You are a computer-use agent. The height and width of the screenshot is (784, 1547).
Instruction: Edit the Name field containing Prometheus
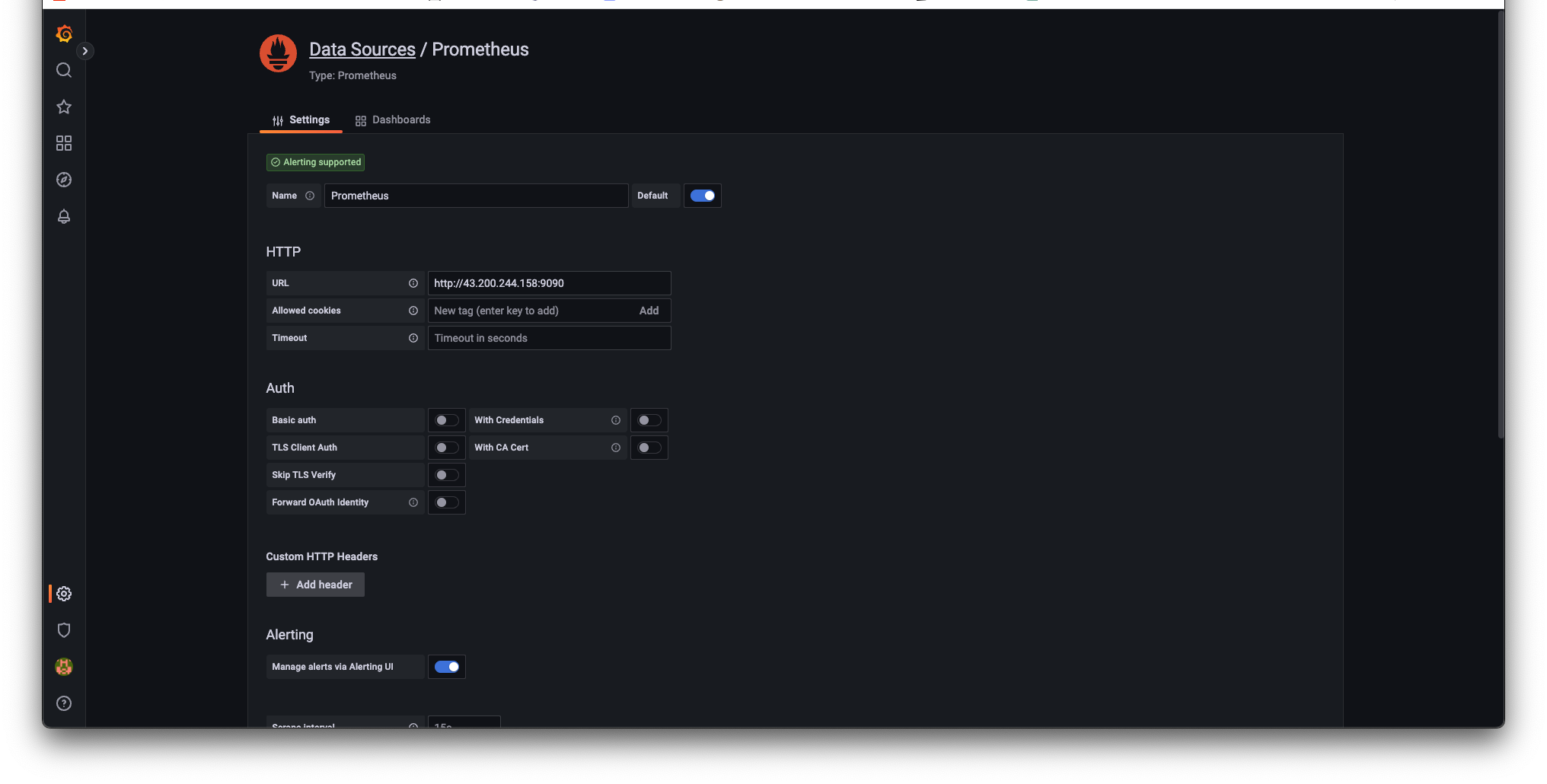tap(476, 196)
